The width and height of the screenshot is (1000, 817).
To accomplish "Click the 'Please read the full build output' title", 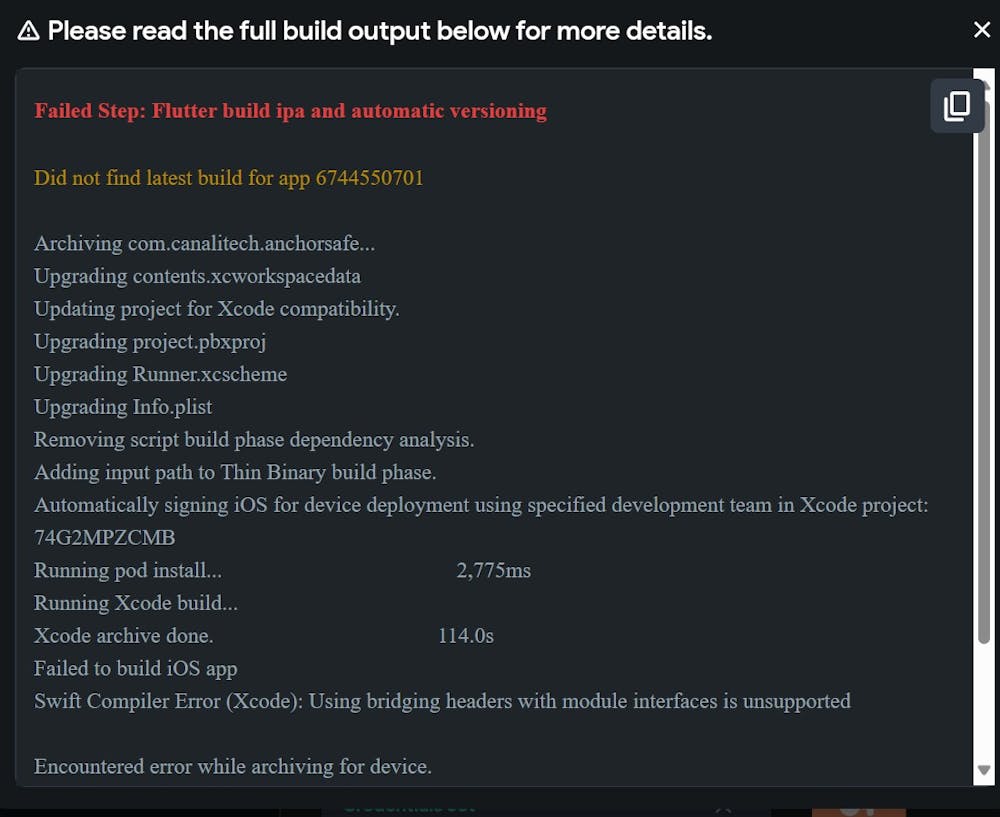I will click(380, 31).
